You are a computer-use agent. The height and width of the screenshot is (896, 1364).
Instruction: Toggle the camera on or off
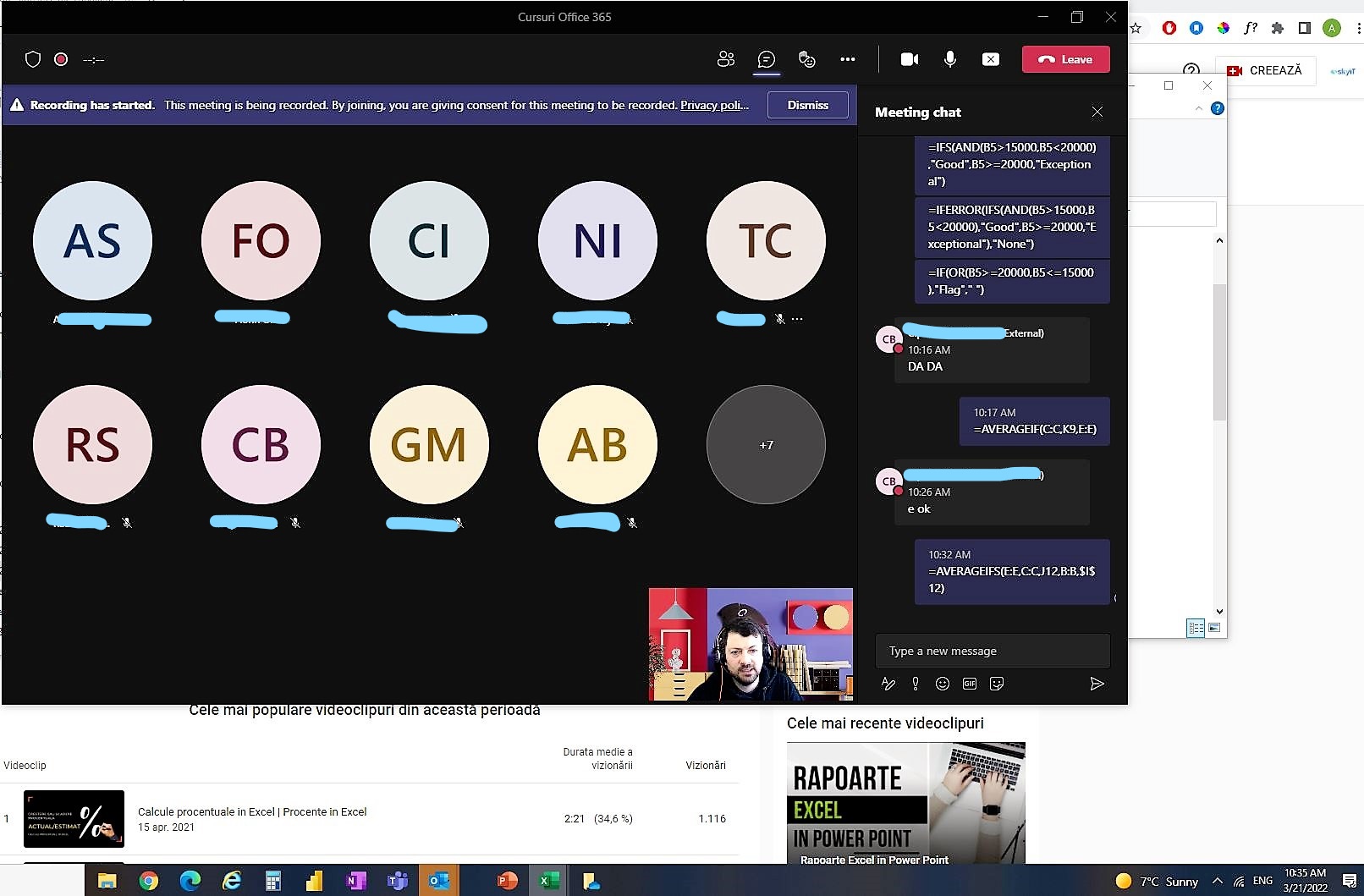click(x=910, y=59)
